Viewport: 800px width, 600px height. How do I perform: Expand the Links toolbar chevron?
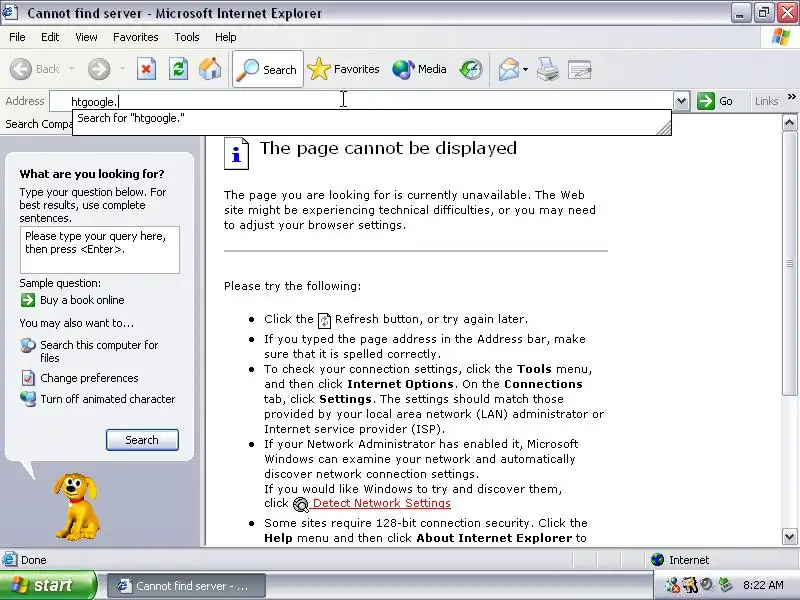click(x=791, y=96)
